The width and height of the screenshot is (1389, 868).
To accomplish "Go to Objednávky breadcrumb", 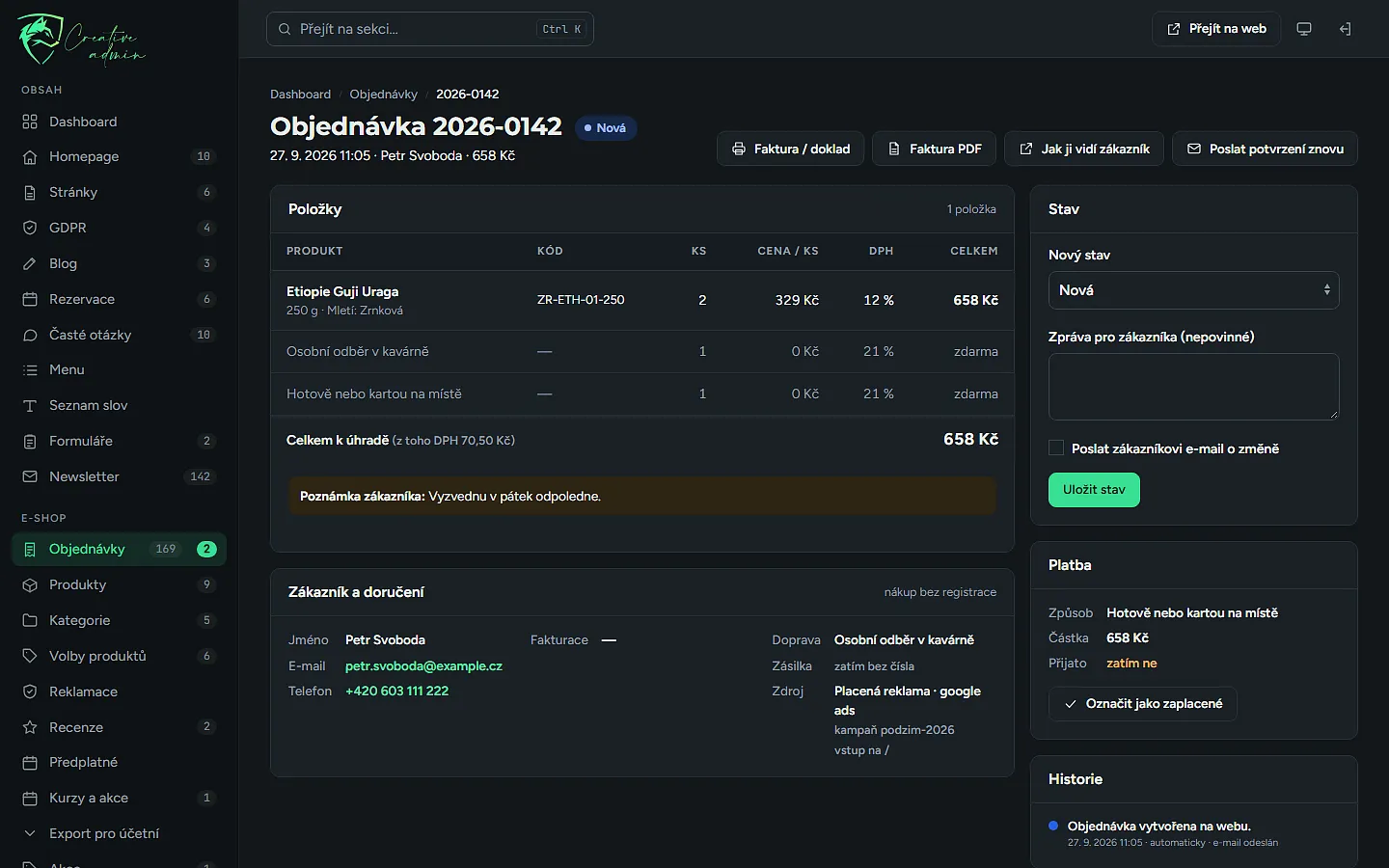I will (383, 94).
